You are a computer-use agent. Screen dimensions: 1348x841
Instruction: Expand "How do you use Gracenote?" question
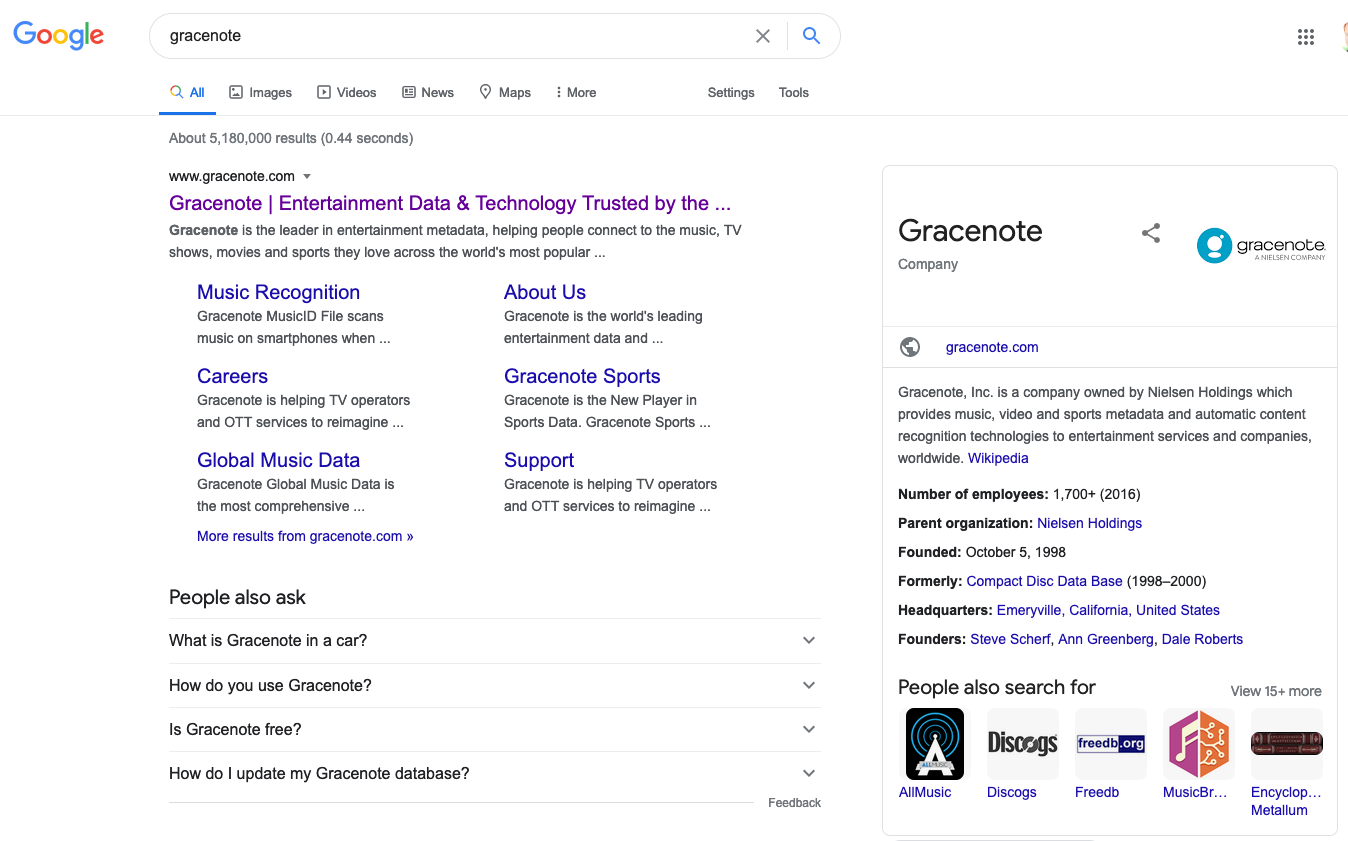coord(809,686)
